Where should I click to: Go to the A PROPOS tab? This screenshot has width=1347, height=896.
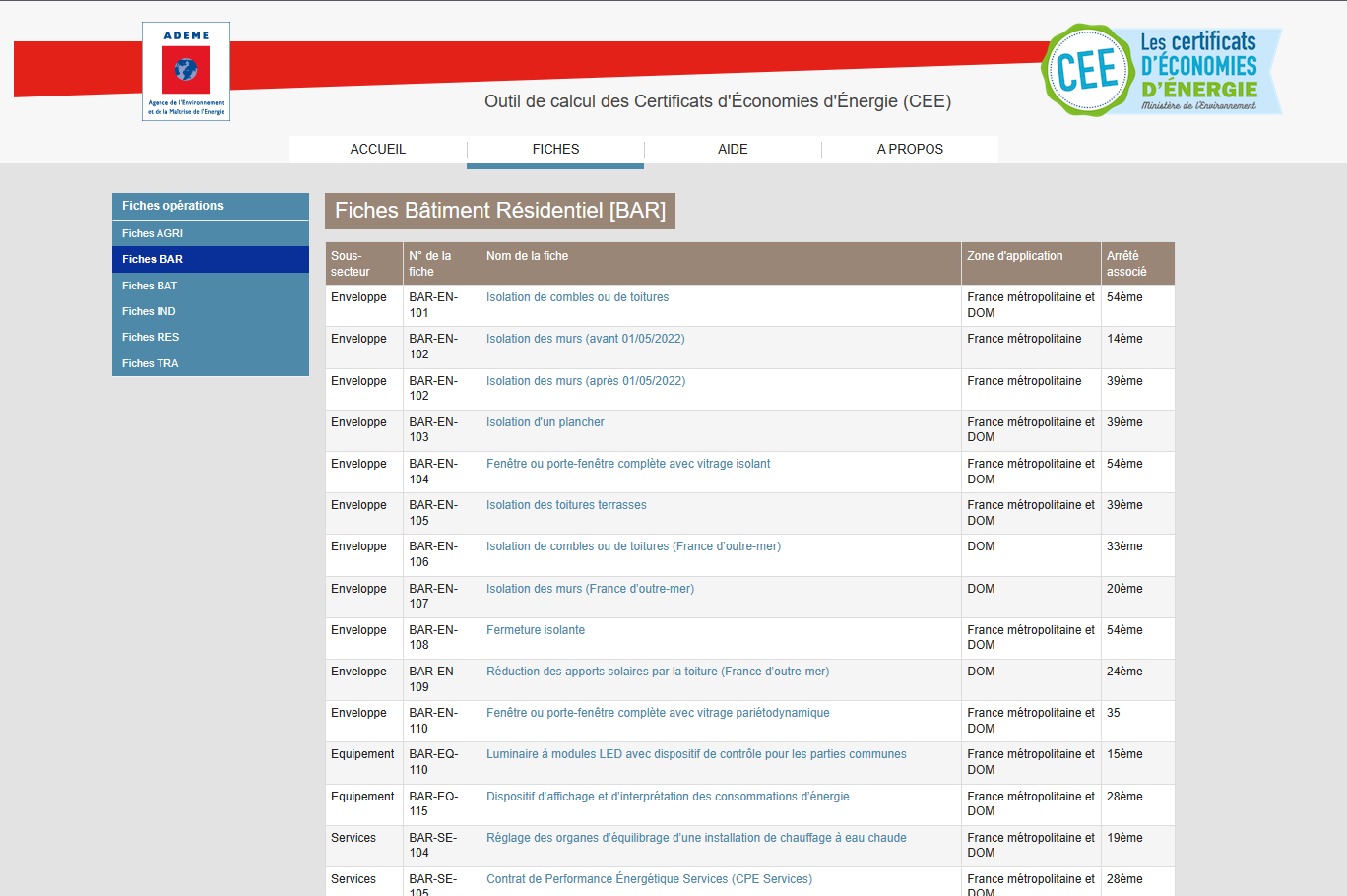pos(910,149)
